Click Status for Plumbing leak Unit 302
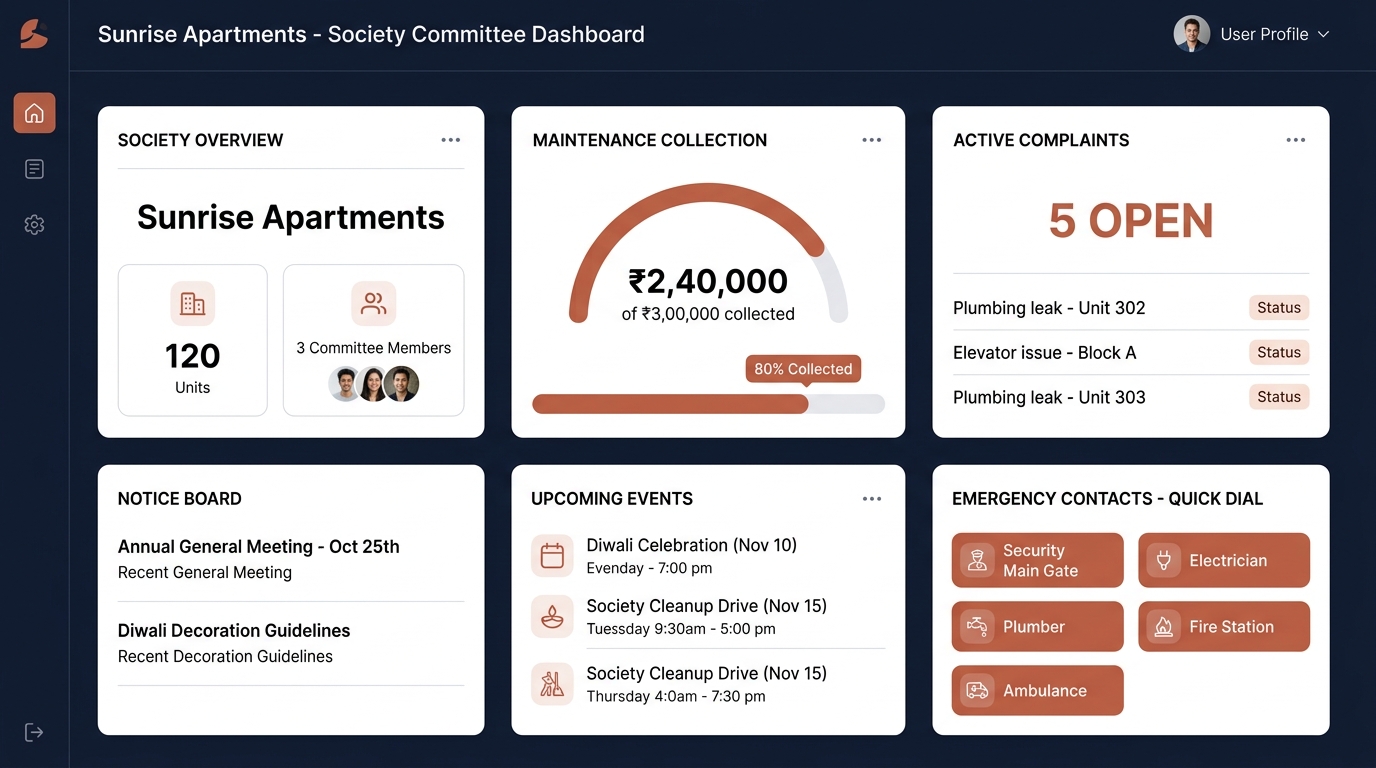Viewport: 1376px width, 768px height. (1279, 308)
